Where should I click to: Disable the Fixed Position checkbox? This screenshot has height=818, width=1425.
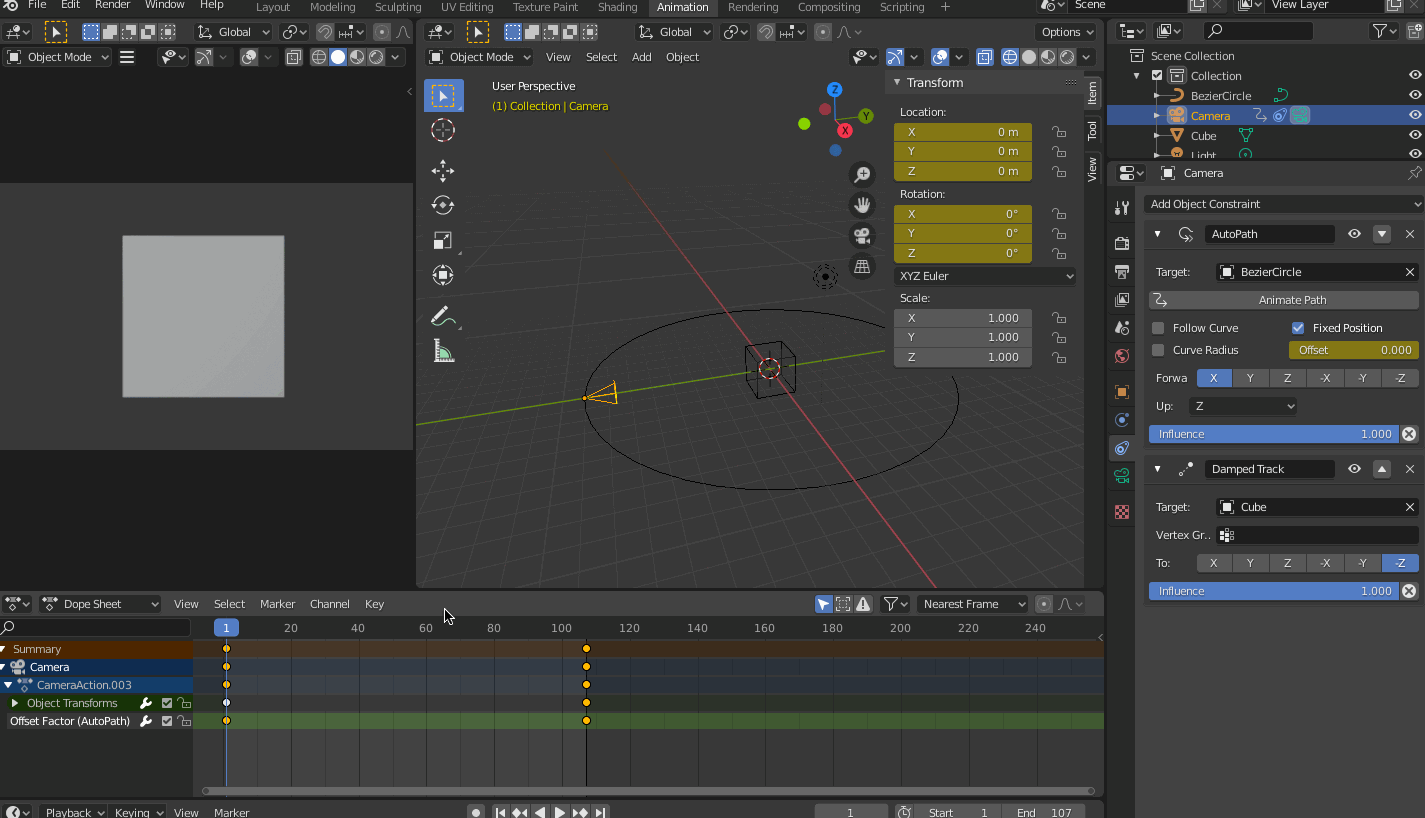tap(1298, 327)
